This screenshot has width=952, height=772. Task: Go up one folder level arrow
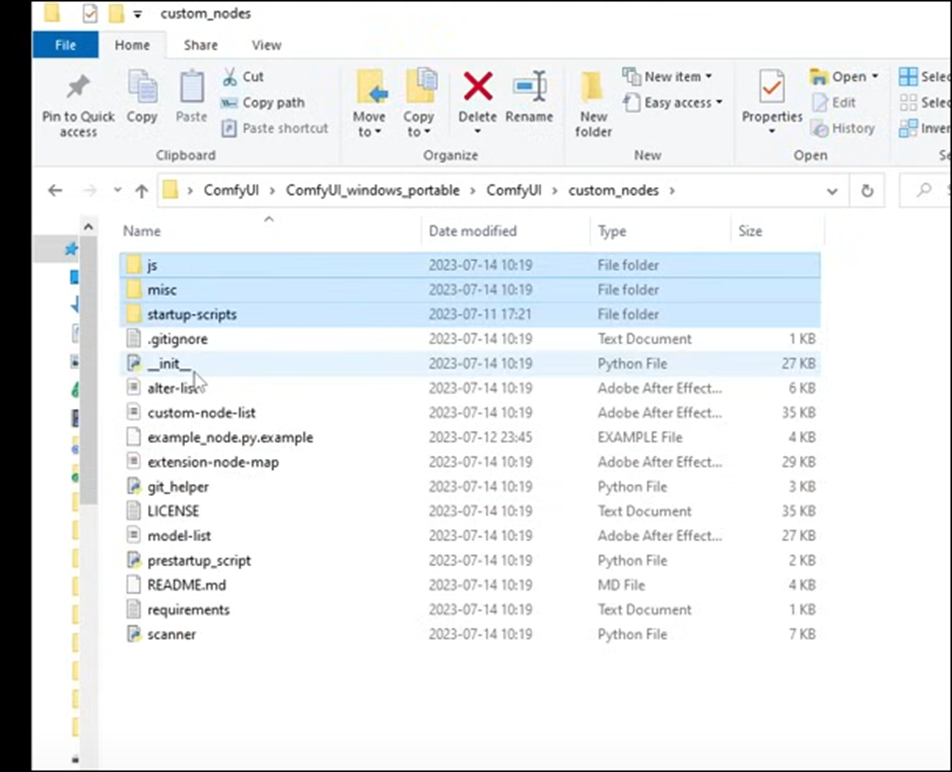pos(141,191)
